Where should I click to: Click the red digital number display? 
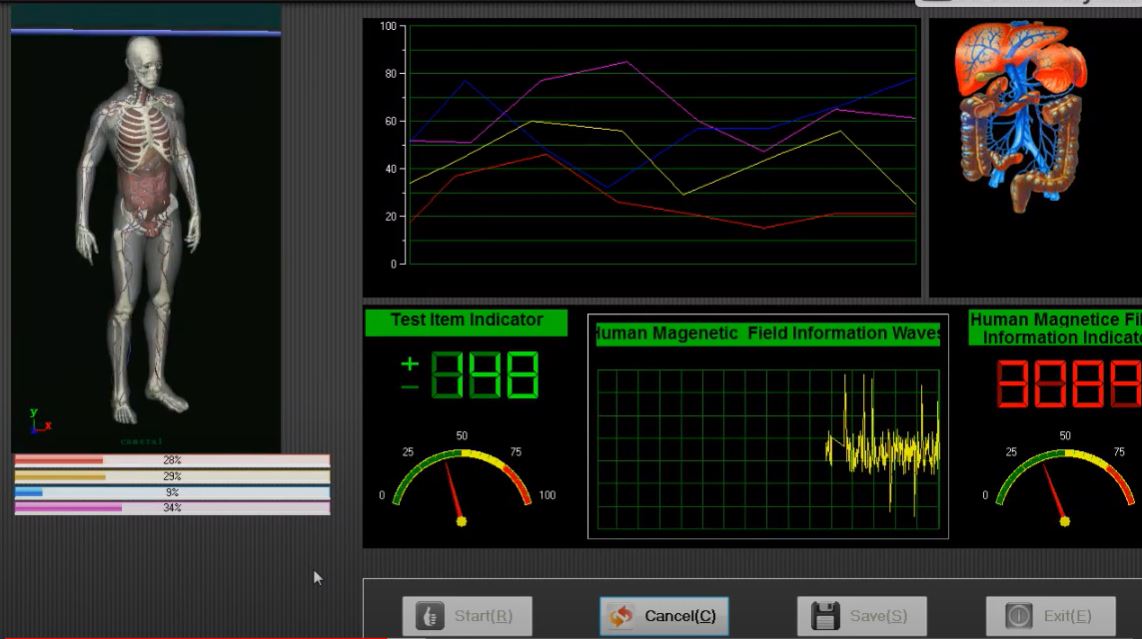pyautogui.click(x=1068, y=384)
